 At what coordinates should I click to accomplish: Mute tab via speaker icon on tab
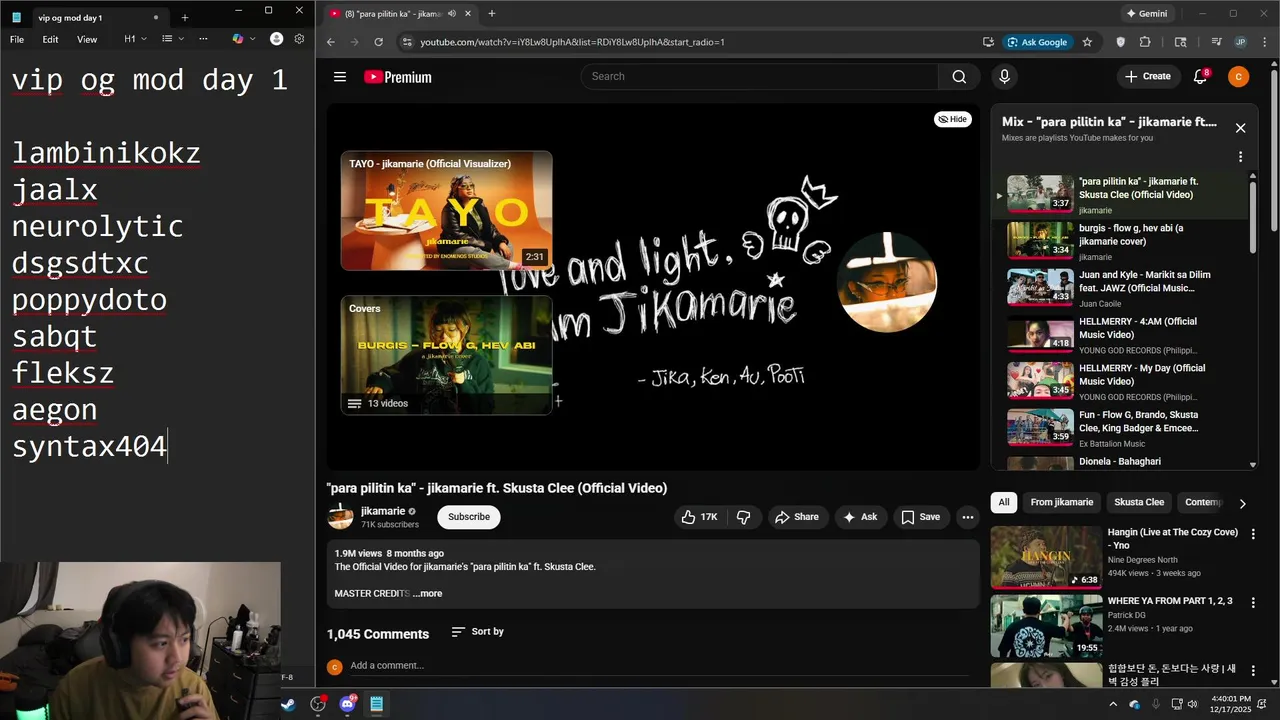(452, 13)
